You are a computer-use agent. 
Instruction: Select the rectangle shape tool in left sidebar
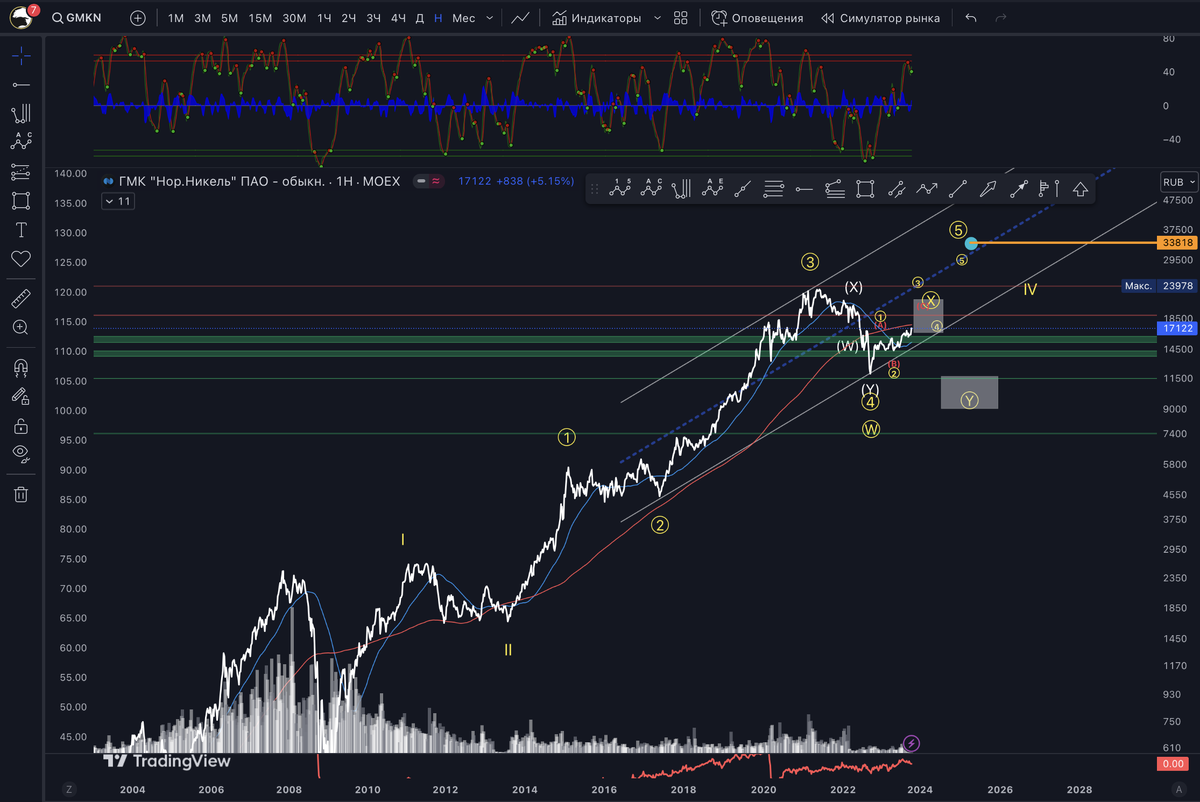(21, 201)
